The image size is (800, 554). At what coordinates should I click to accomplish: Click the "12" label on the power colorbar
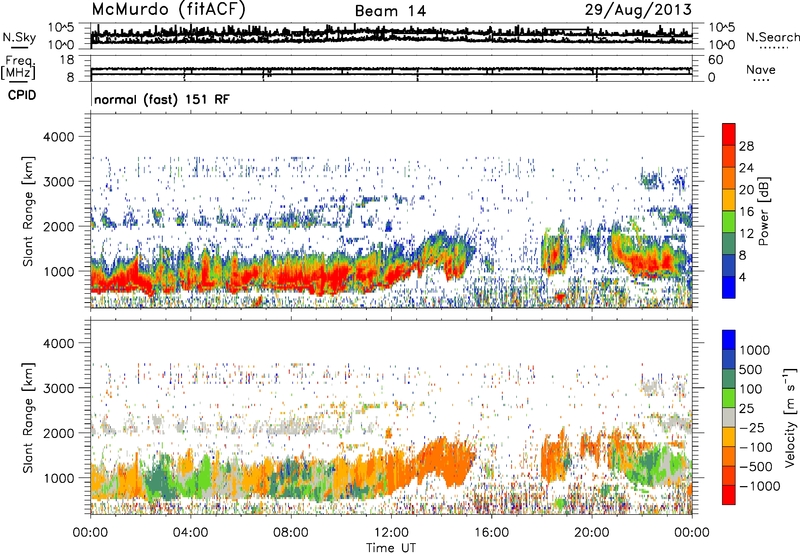tap(746, 234)
